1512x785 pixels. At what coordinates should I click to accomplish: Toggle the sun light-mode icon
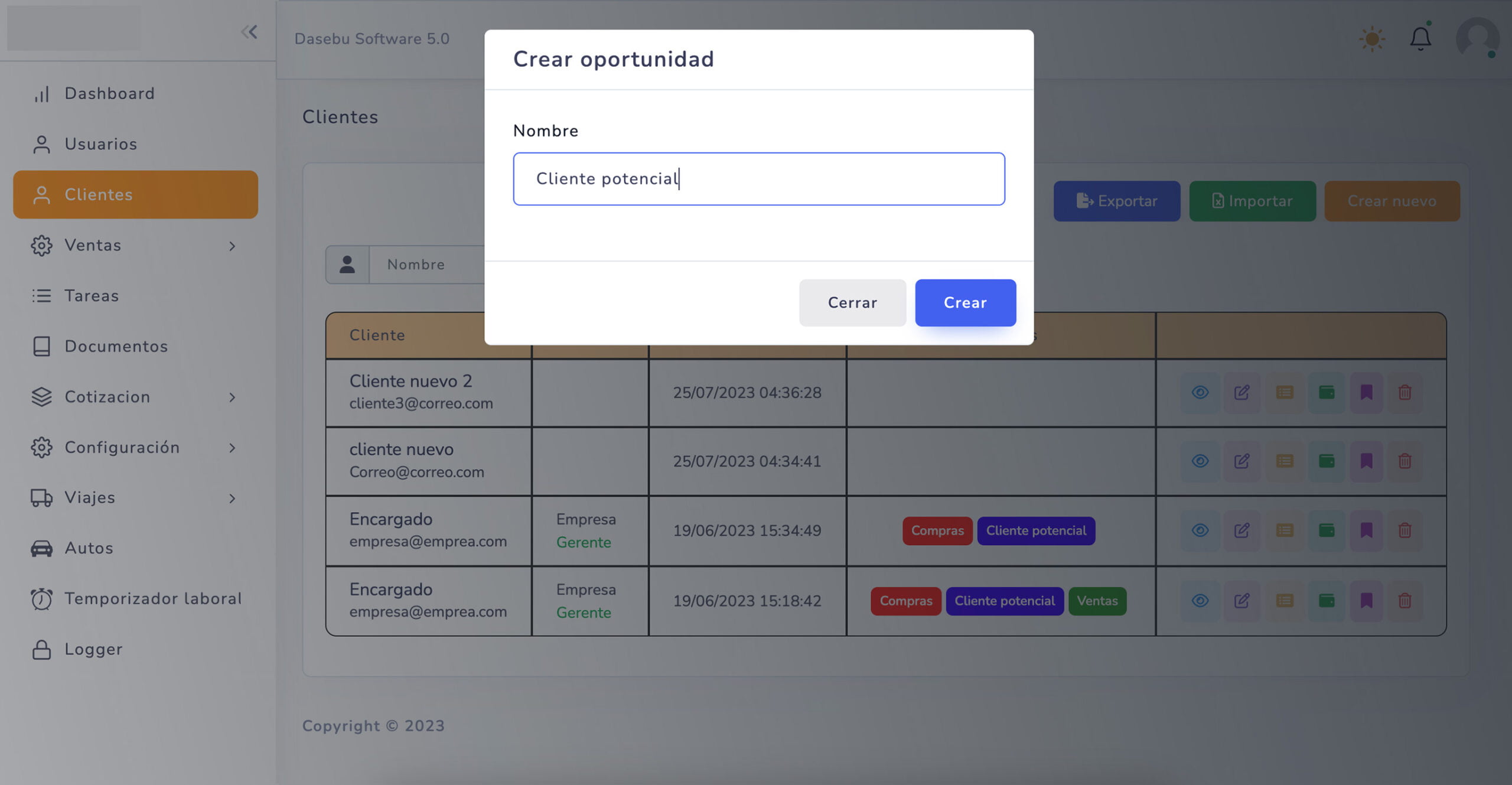tap(1371, 39)
